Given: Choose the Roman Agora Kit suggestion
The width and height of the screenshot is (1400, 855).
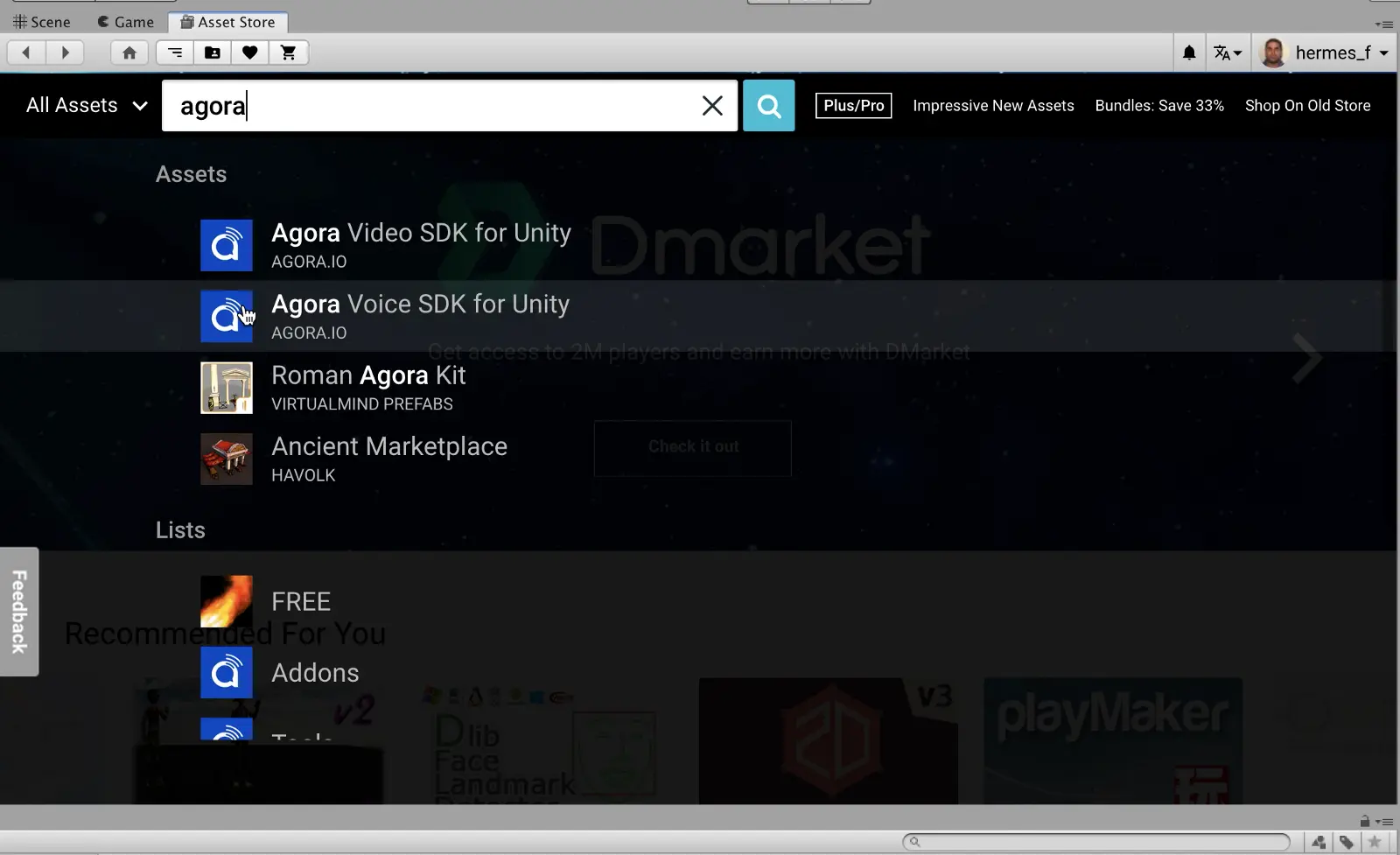Looking at the screenshot, I should click(698, 388).
